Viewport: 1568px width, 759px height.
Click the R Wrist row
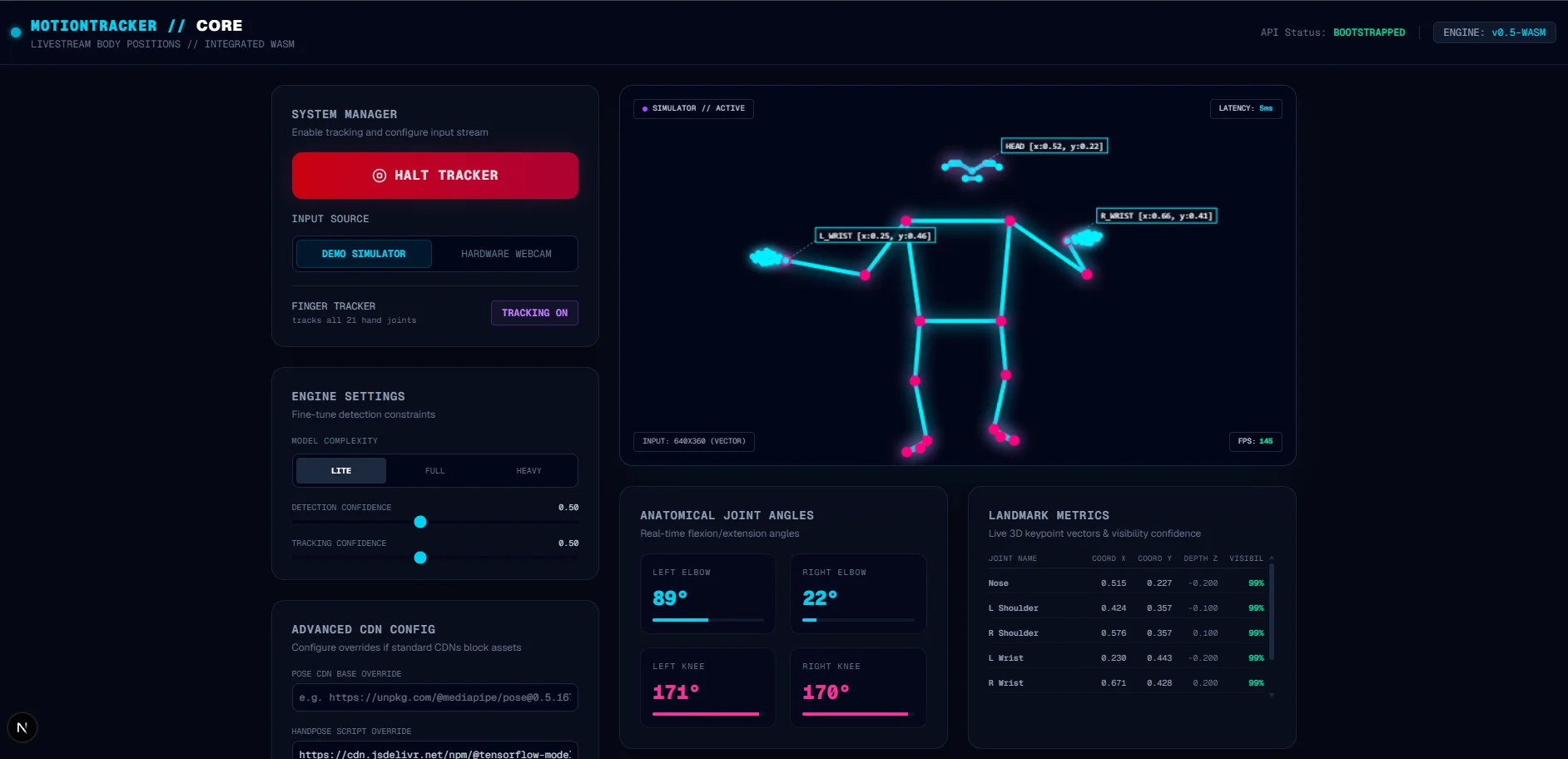click(x=1127, y=683)
